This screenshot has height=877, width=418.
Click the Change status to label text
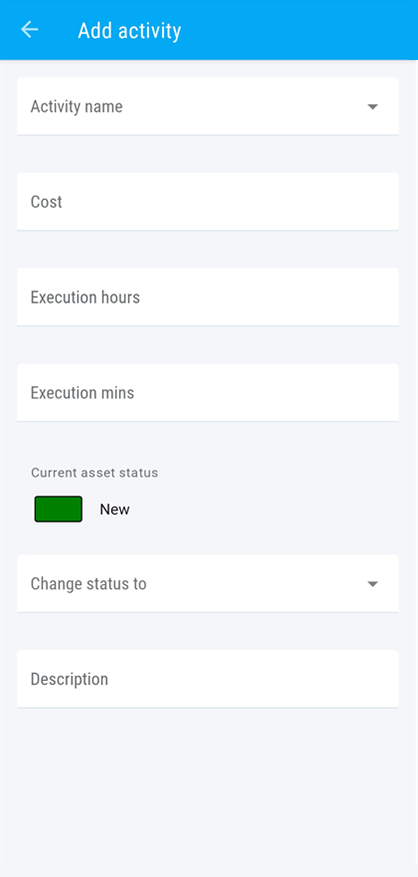click(x=88, y=583)
